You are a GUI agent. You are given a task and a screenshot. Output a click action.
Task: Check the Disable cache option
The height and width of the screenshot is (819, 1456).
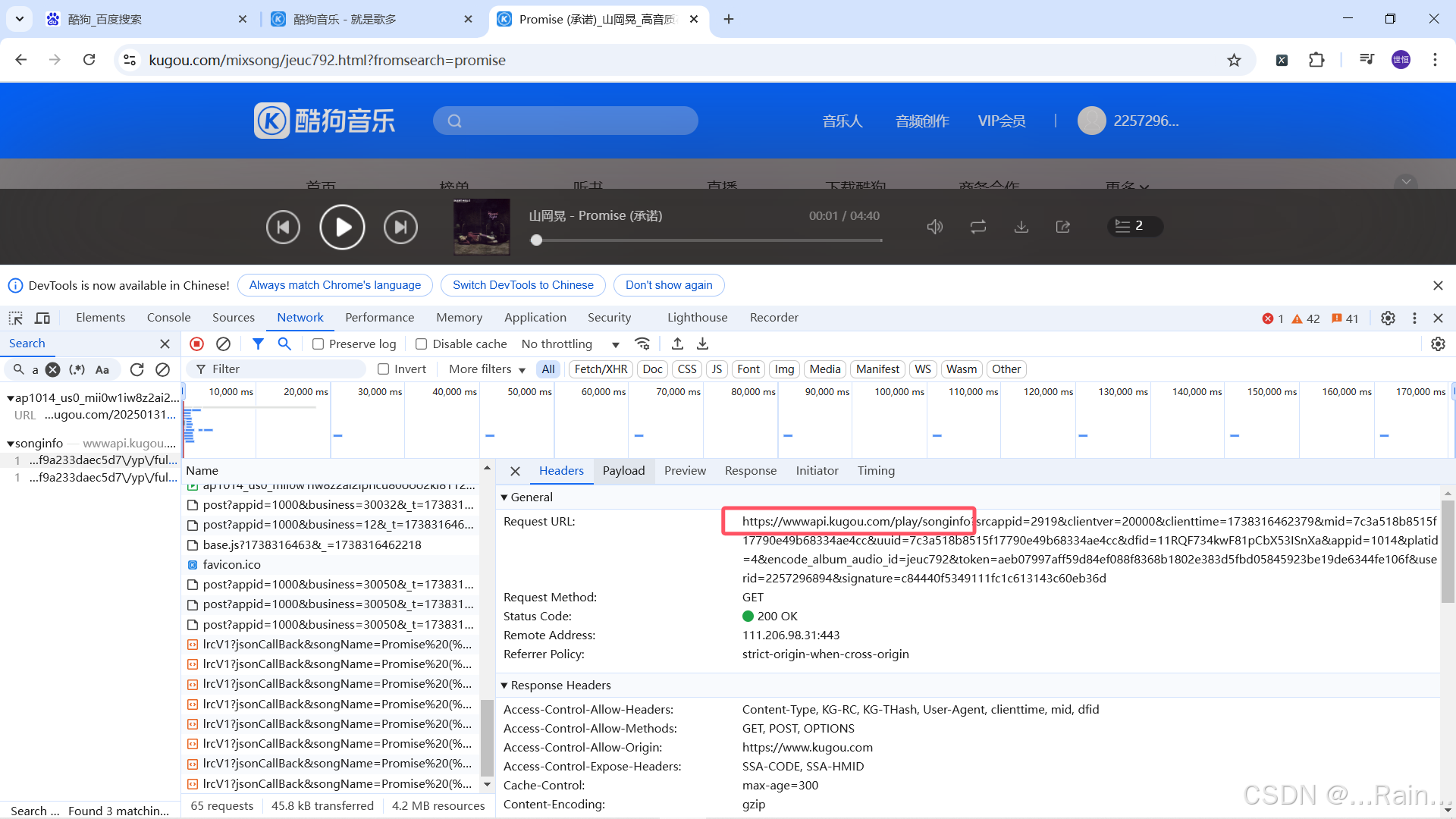click(x=422, y=344)
